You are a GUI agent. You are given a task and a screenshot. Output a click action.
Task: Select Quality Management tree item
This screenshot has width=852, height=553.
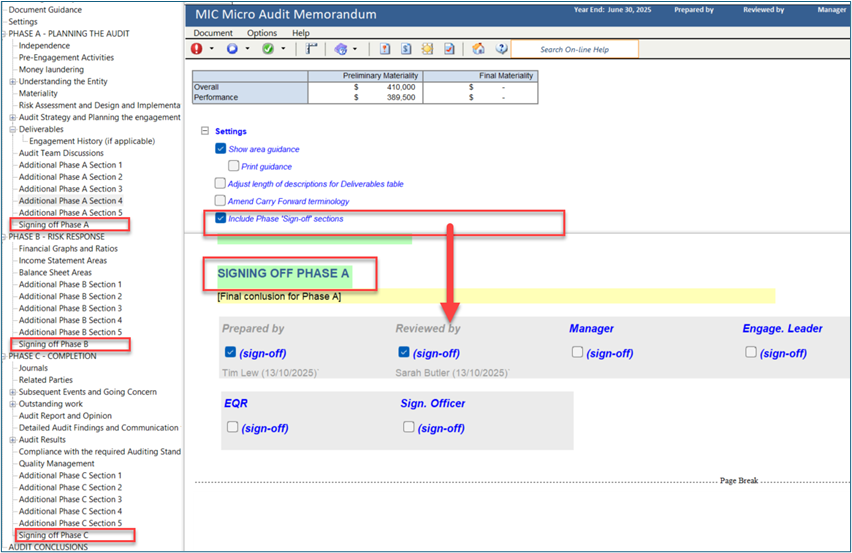click(x=57, y=464)
